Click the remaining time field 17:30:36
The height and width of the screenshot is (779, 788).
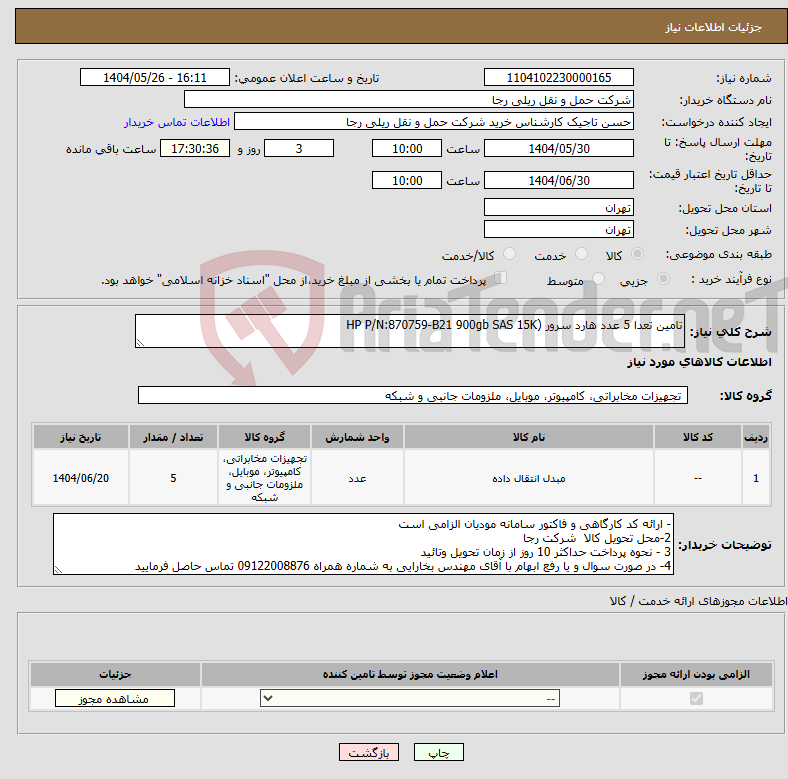pos(195,148)
